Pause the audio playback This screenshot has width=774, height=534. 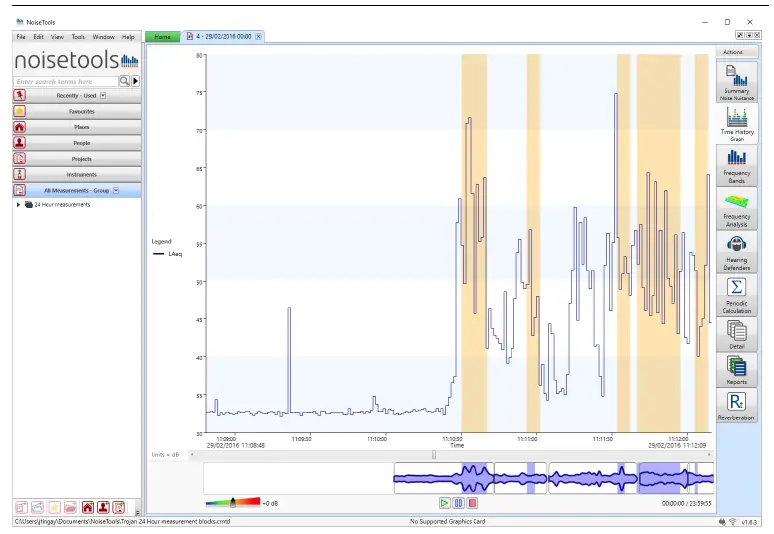click(x=459, y=503)
